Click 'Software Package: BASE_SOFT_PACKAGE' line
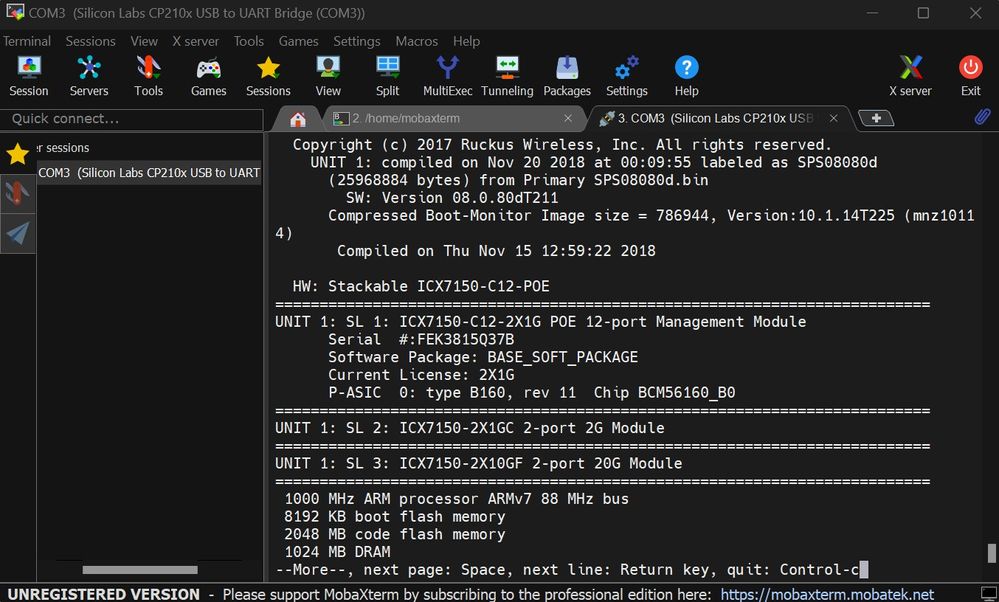999x602 pixels. 483,357
